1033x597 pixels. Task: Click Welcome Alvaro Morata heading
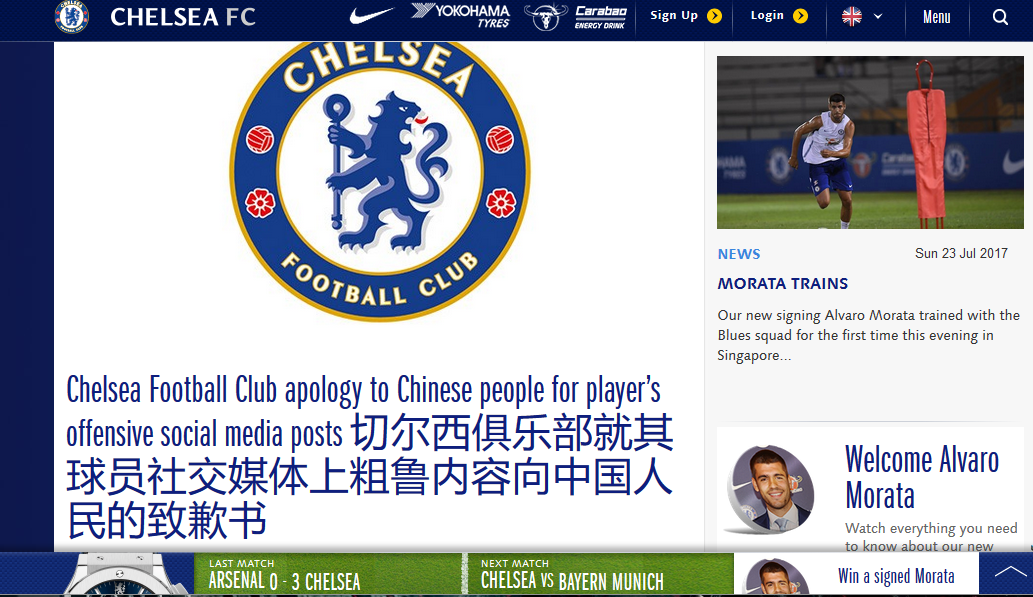click(922, 478)
